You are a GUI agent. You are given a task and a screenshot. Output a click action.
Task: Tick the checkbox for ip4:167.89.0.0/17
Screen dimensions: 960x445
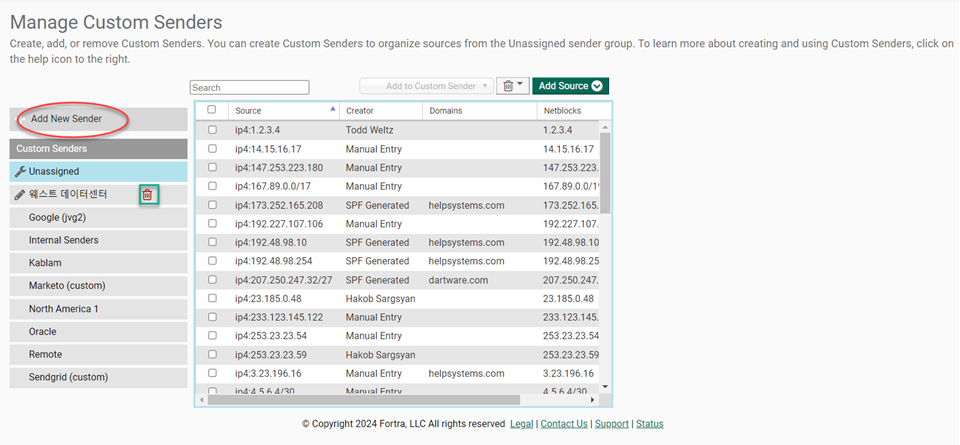pyautogui.click(x=212, y=186)
